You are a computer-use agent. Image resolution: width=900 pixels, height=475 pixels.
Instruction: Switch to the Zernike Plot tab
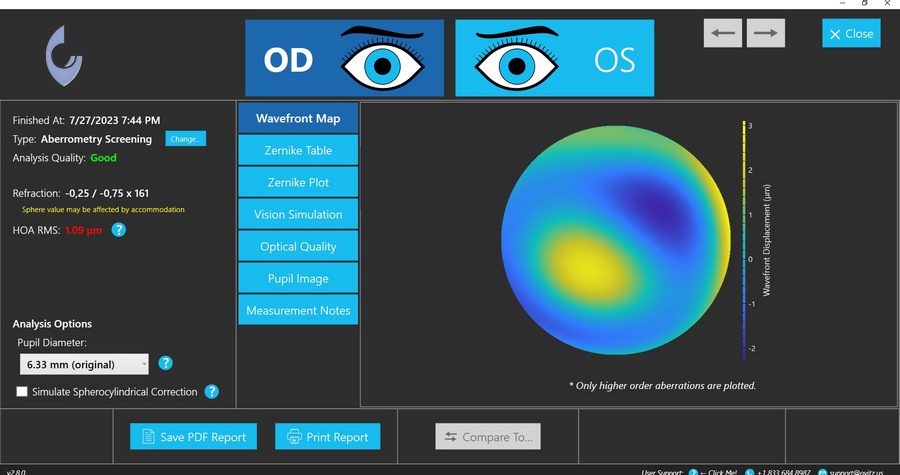click(x=298, y=182)
